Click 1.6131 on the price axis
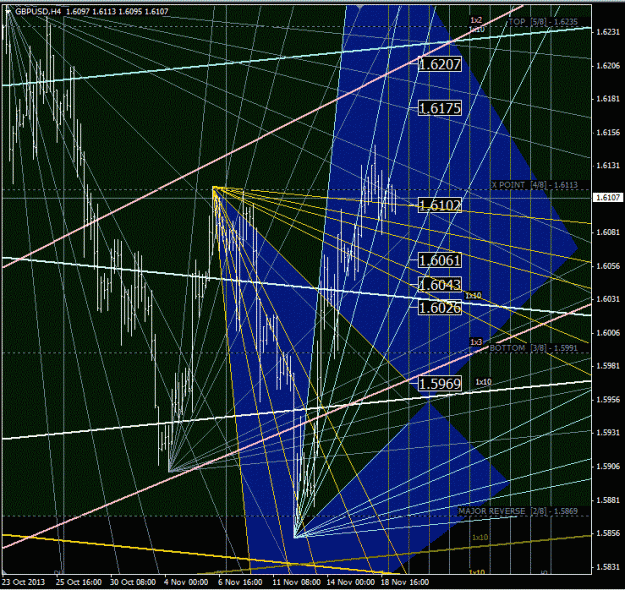 pos(608,165)
